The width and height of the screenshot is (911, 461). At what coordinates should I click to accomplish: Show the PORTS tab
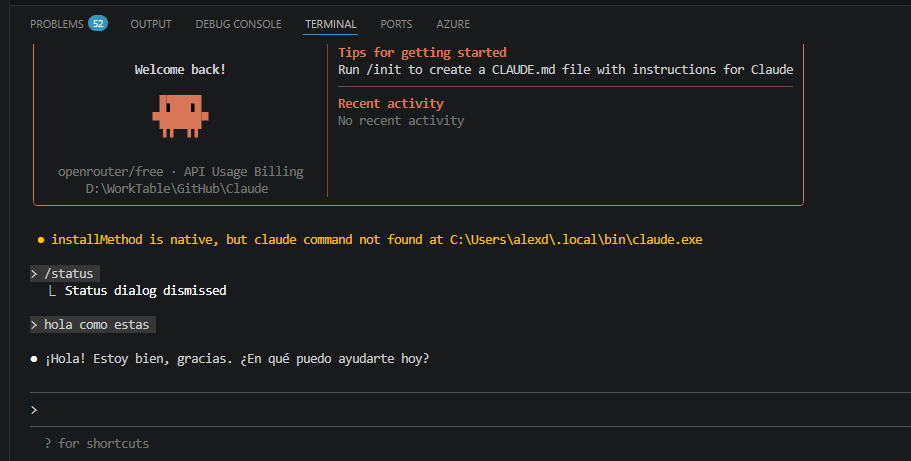[x=396, y=23]
